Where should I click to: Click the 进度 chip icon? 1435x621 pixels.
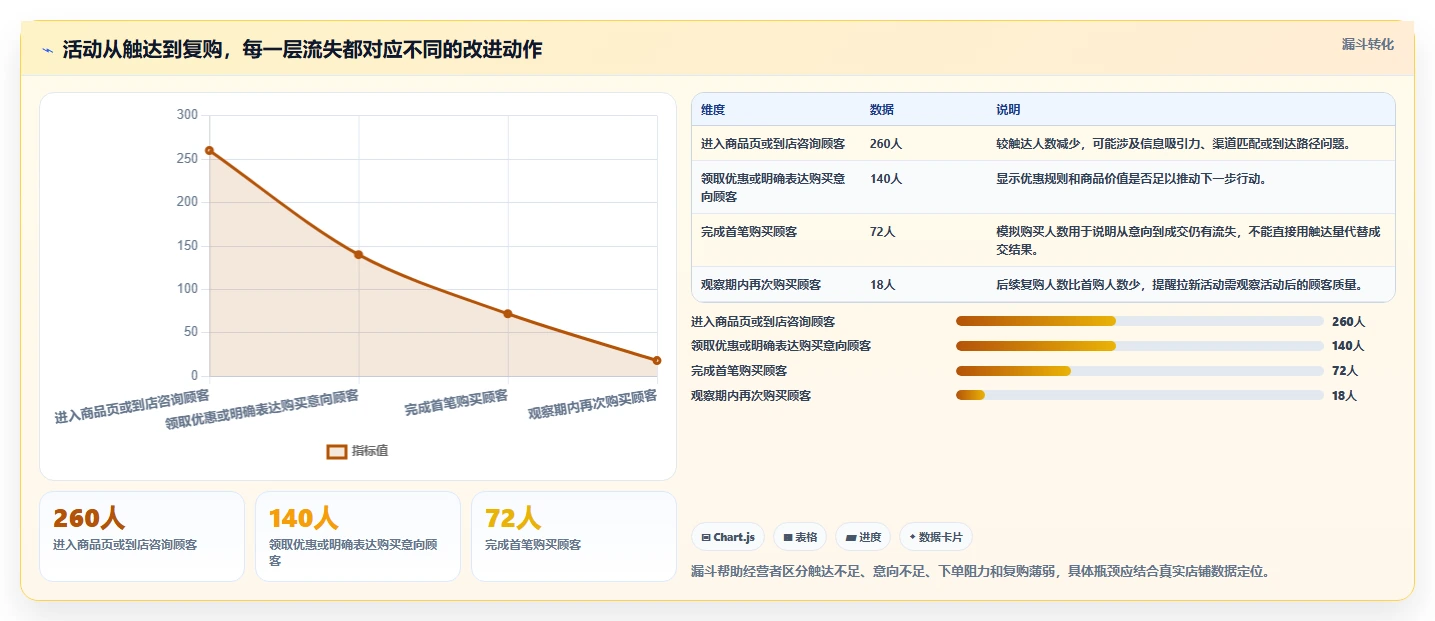point(851,538)
